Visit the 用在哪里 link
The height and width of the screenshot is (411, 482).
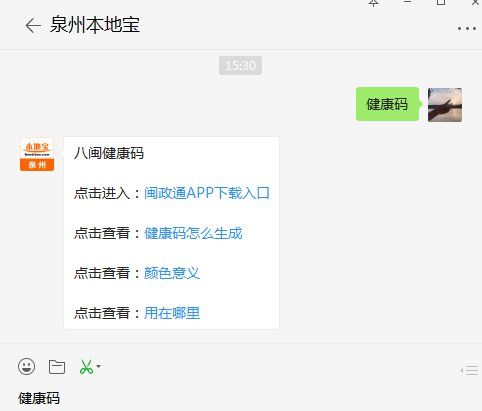[x=172, y=313]
